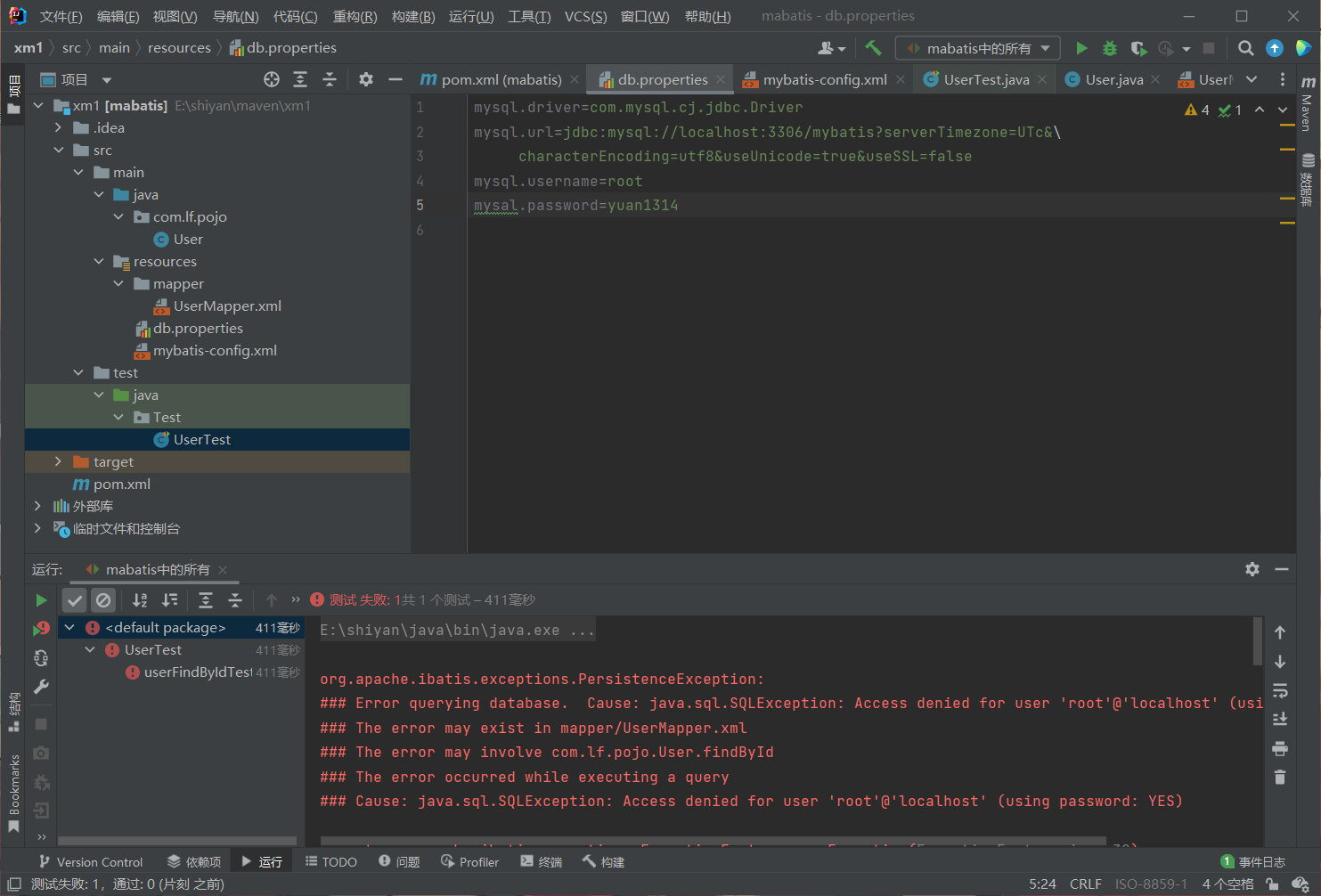The height and width of the screenshot is (896, 1321).
Task: Open Search Everywhere magnifier icon
Action: [x=1246, y=48]
